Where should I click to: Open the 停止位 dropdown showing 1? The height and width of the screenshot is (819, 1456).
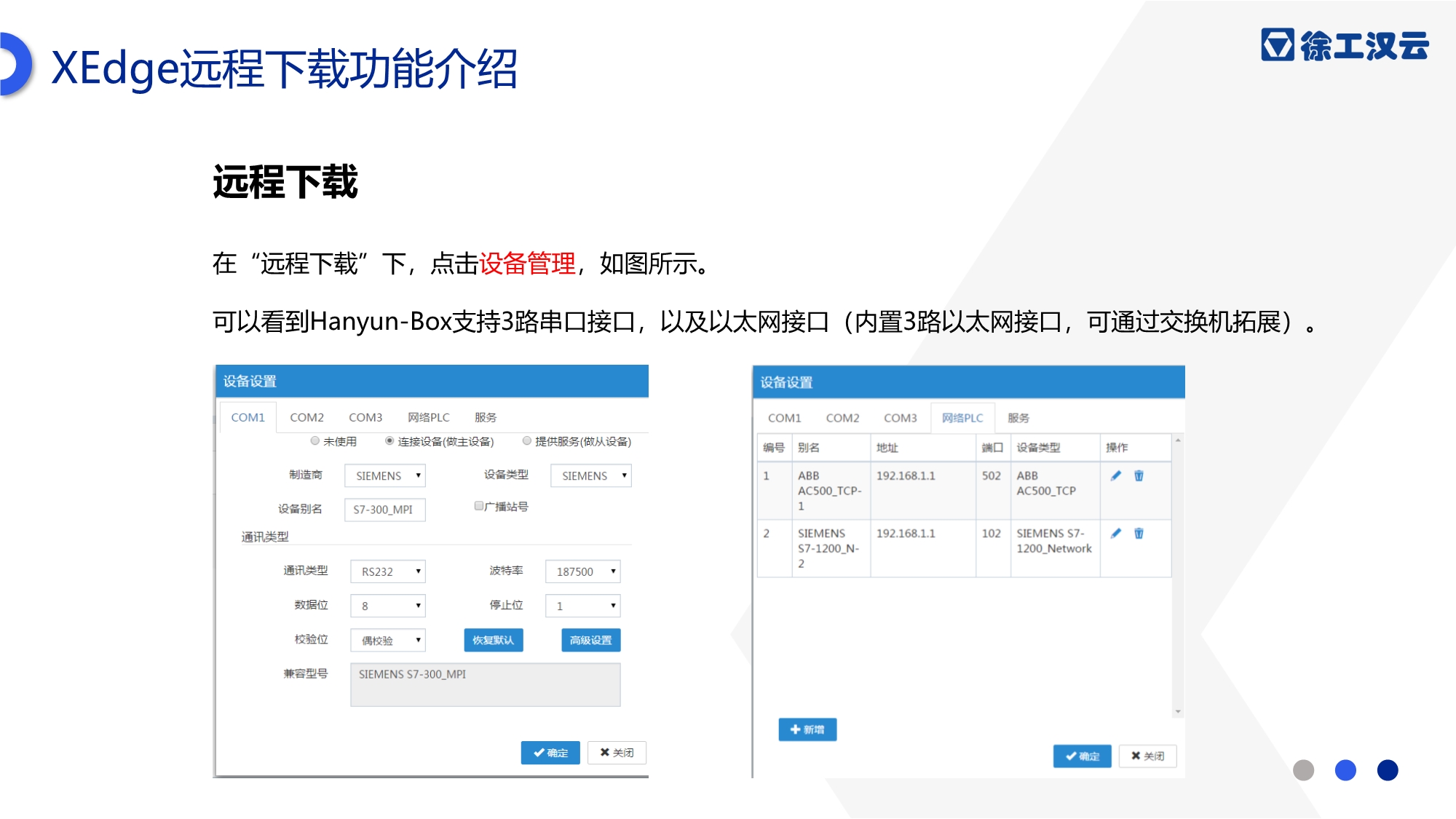coord(583,606)
